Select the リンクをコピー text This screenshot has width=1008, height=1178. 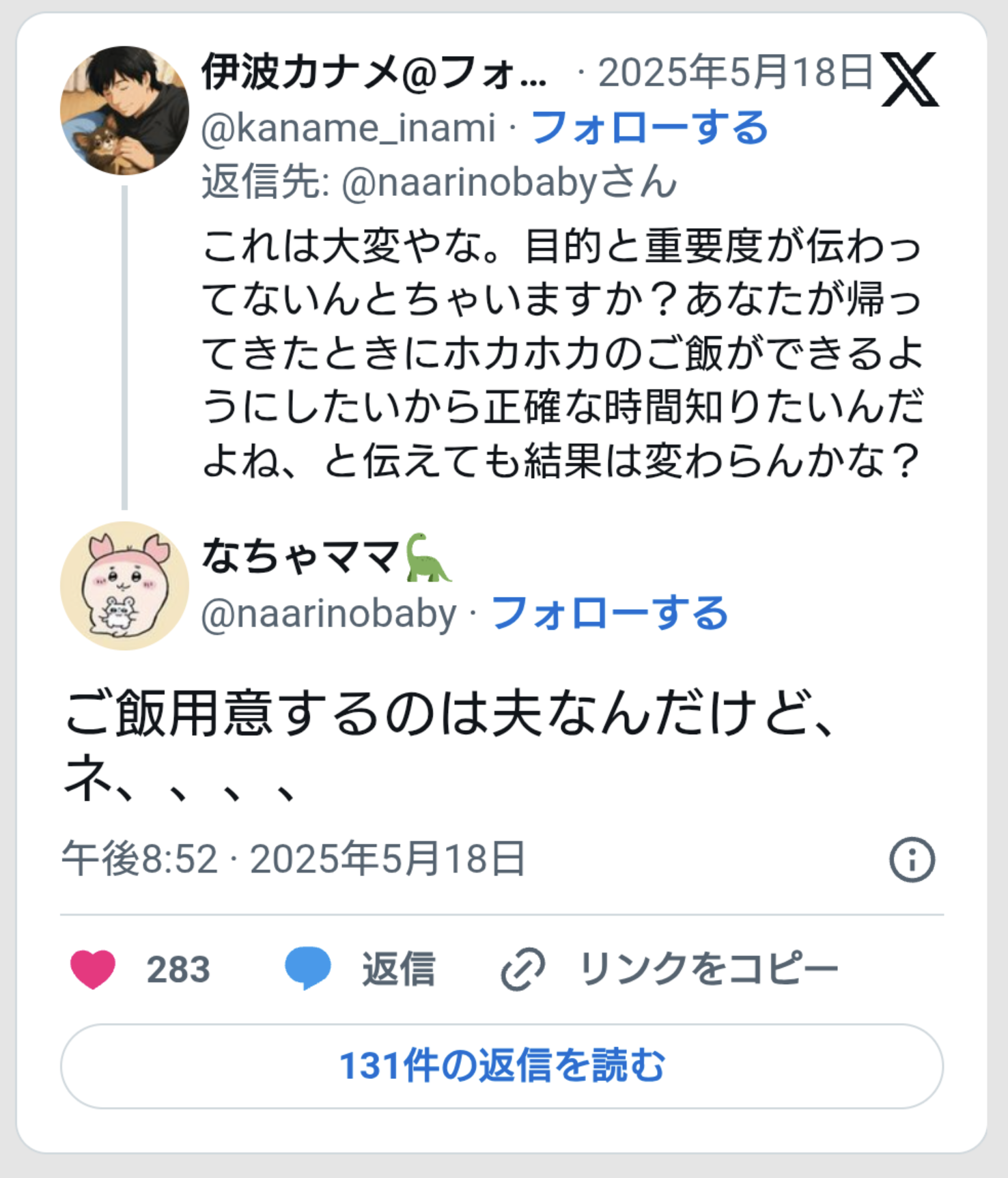(x=708, y=968)
